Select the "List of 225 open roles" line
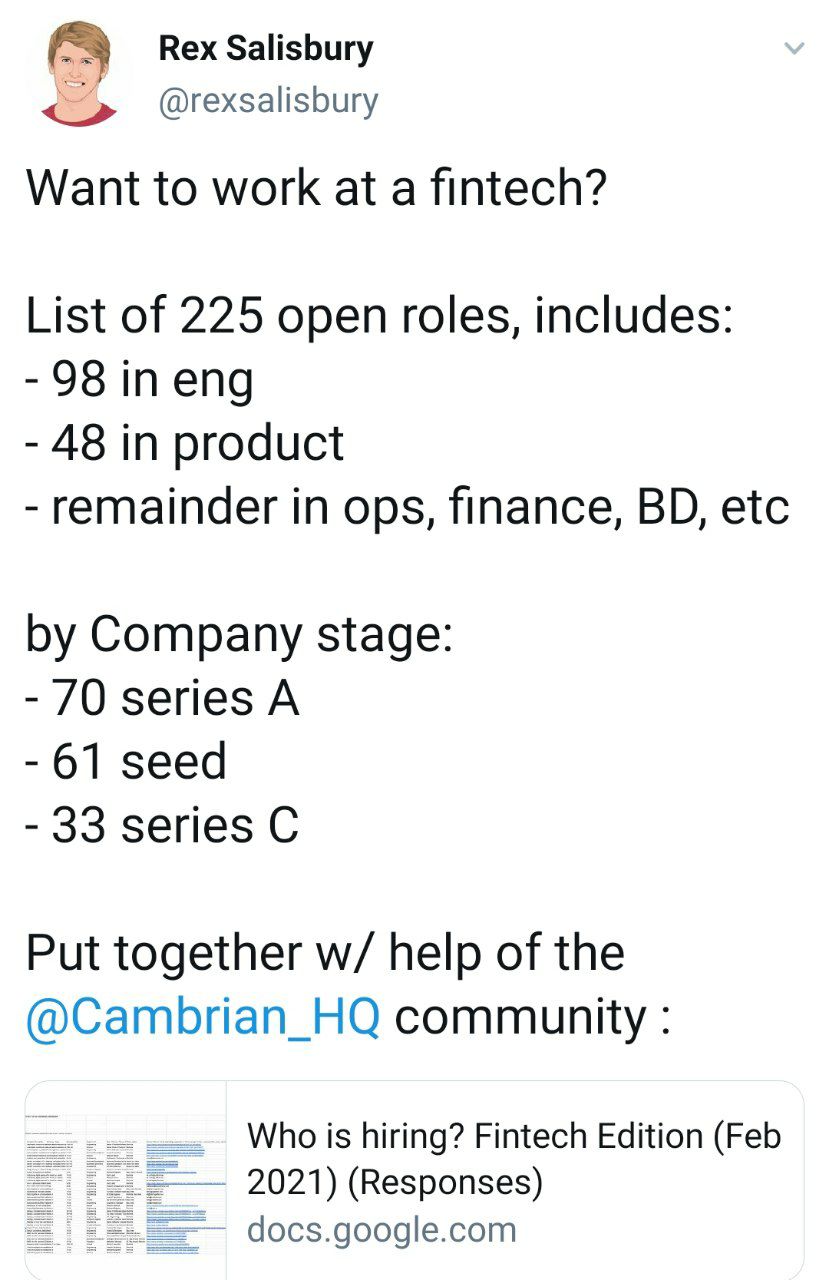Image resolution: width=829 pixels, height=1280 pixels. (x=380, y=316)
